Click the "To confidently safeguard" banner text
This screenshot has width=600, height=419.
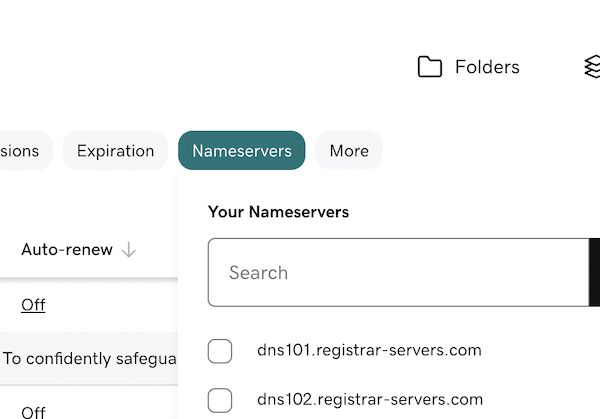(88, 357)
